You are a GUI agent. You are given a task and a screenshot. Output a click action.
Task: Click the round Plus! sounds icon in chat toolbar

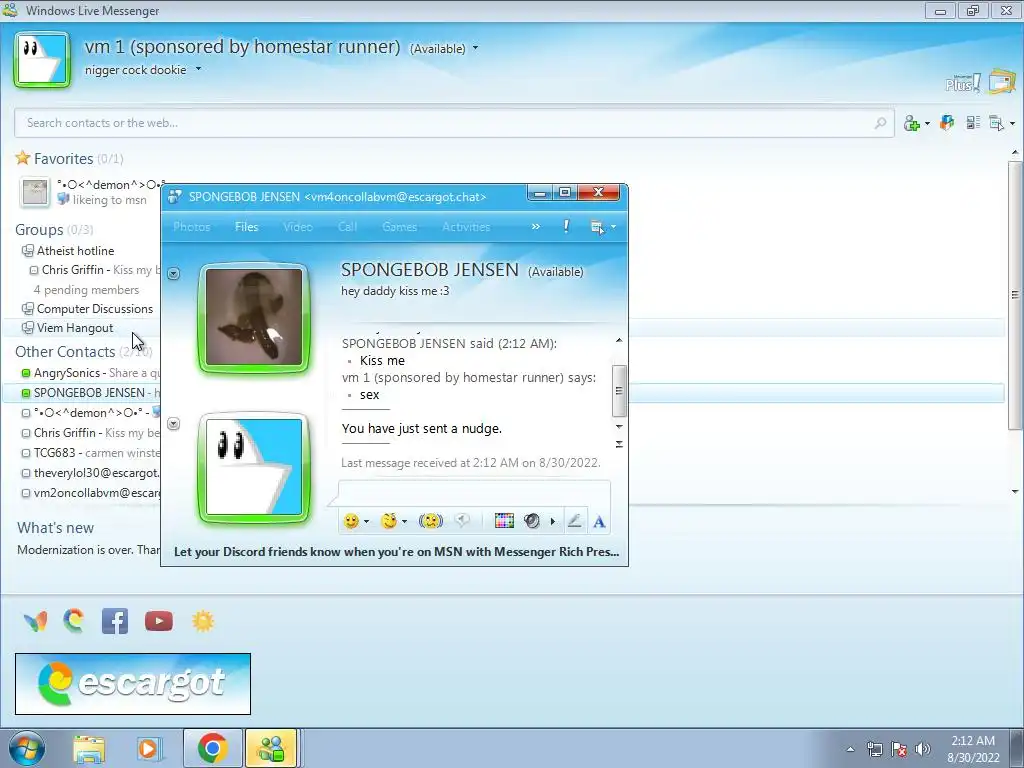click(x=532, y=521)
